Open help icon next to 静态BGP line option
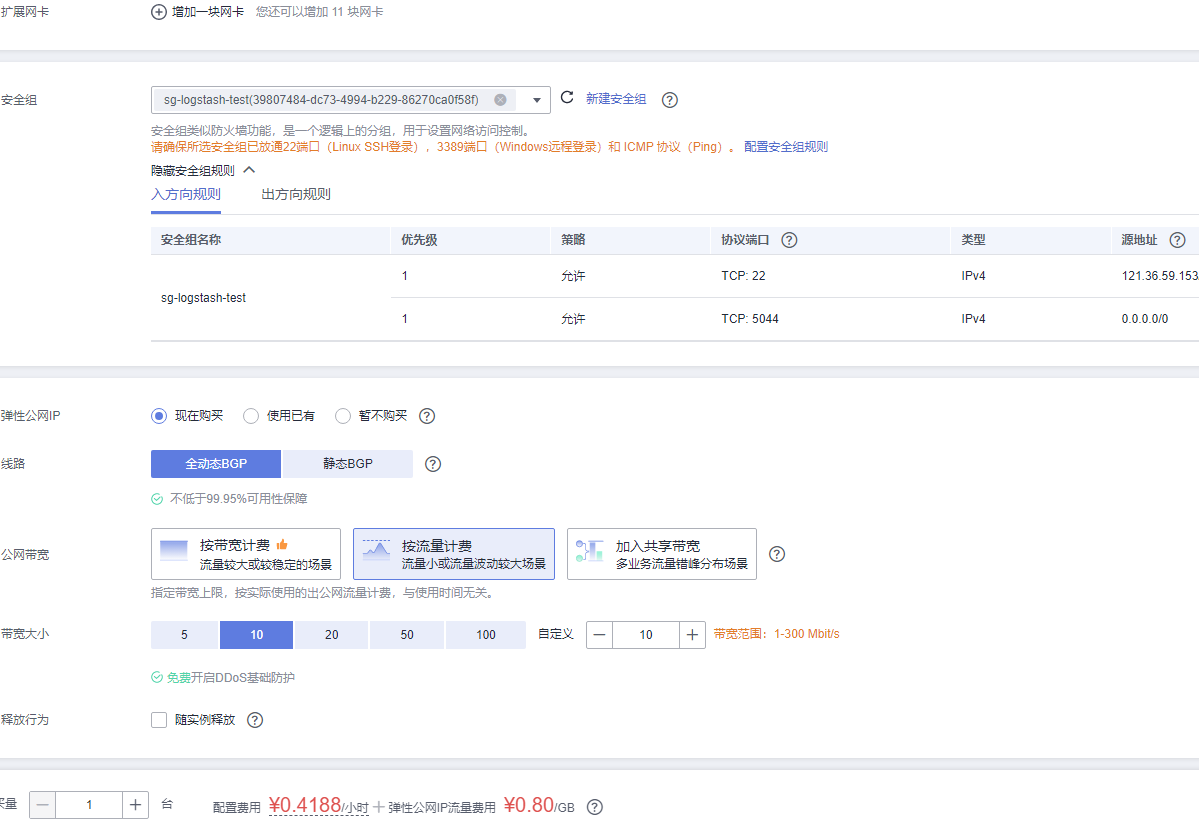Screen dimensions: 1199x832 point(433,464)
